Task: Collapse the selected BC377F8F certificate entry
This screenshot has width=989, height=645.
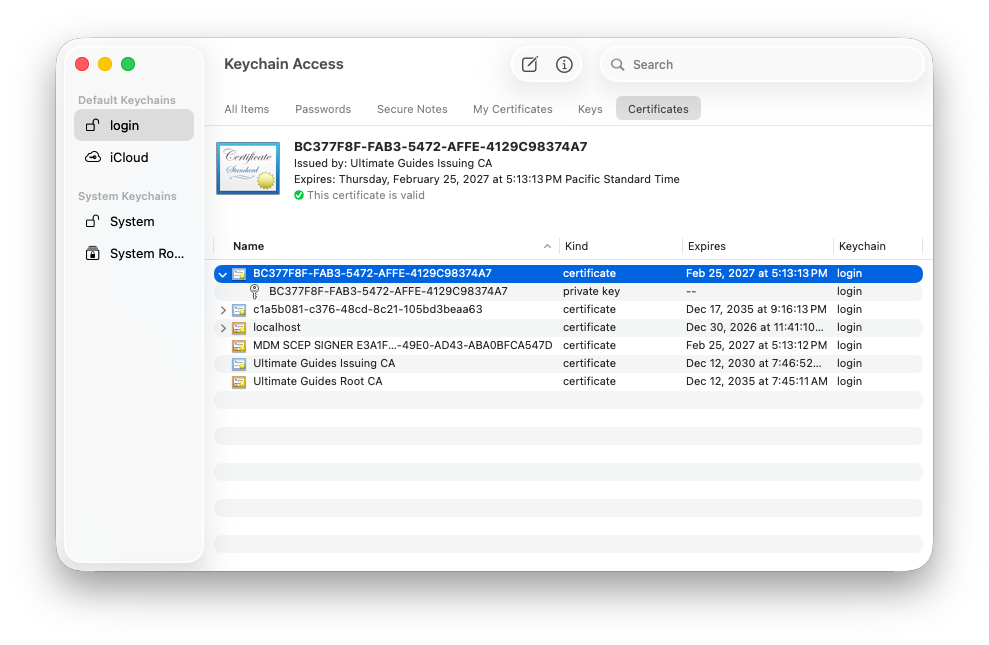Action: pyautogui.click(x=222, y=273)
